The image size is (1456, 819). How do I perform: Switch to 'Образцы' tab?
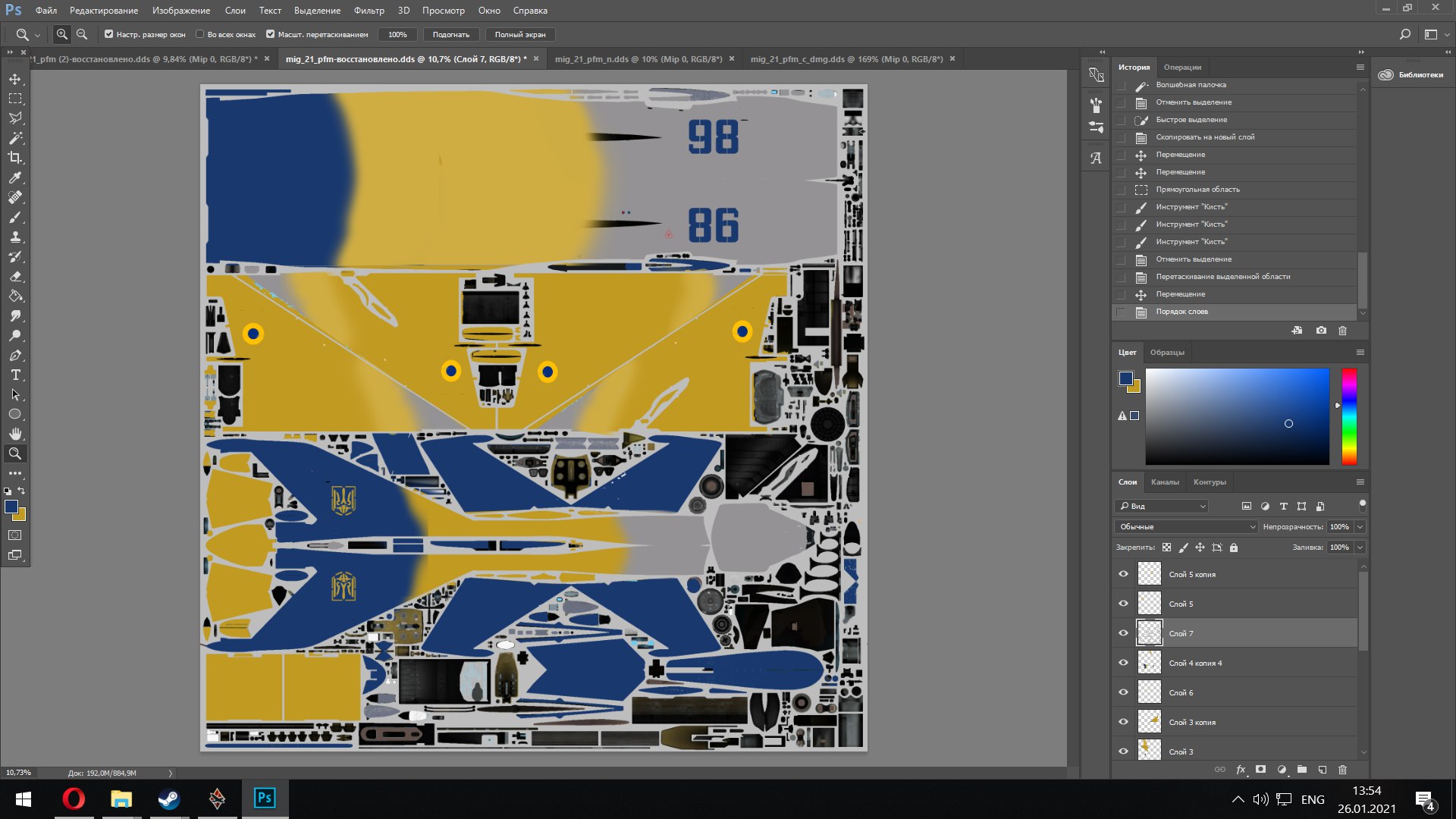(x=1167, y=353)
